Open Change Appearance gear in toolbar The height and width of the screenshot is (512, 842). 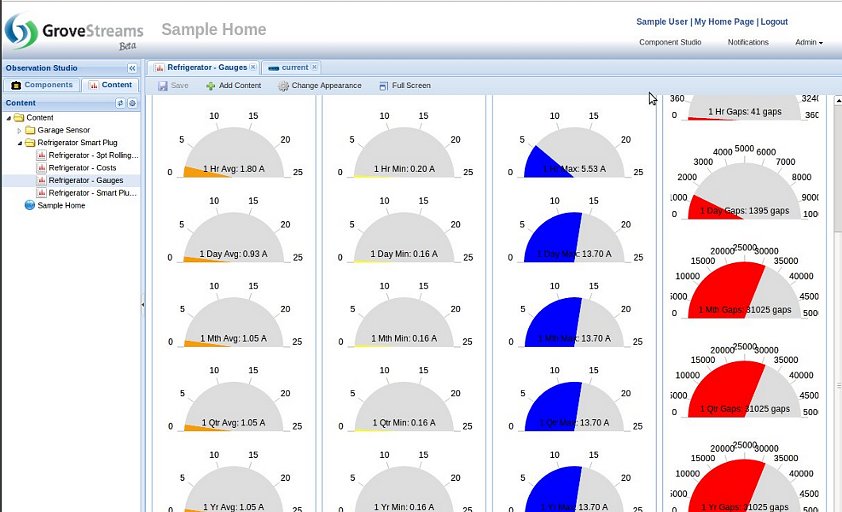tap(283, 86)
